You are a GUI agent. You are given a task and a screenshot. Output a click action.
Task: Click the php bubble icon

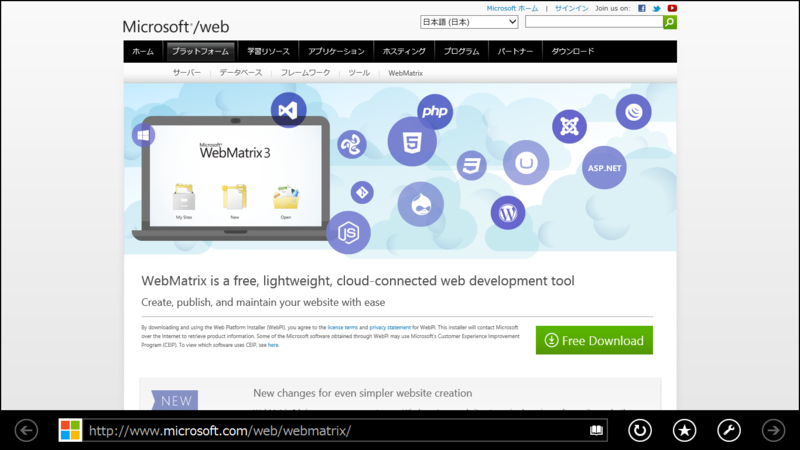[435, 111]
